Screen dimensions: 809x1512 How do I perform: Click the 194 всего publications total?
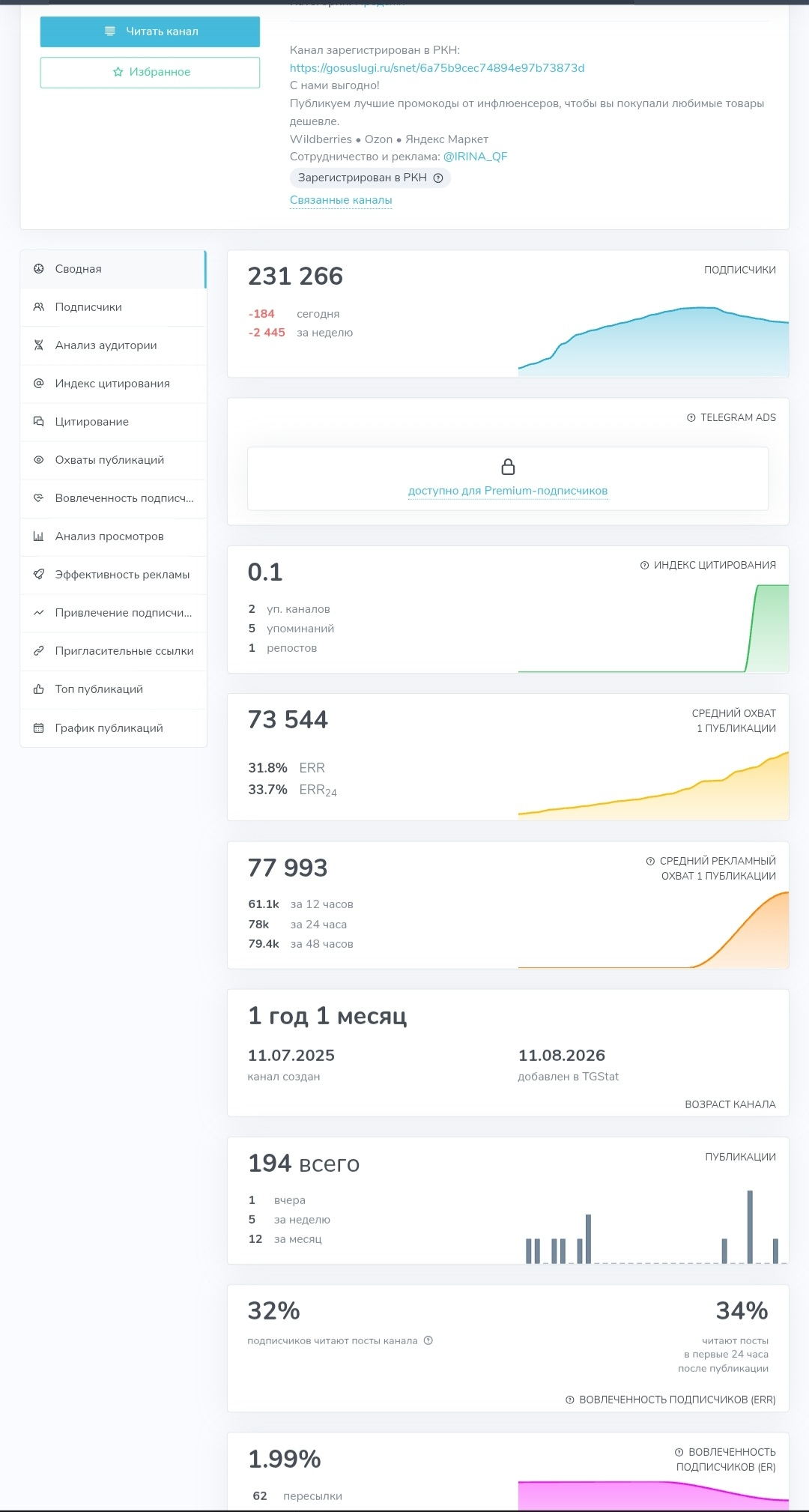(x=303, y=1164)
